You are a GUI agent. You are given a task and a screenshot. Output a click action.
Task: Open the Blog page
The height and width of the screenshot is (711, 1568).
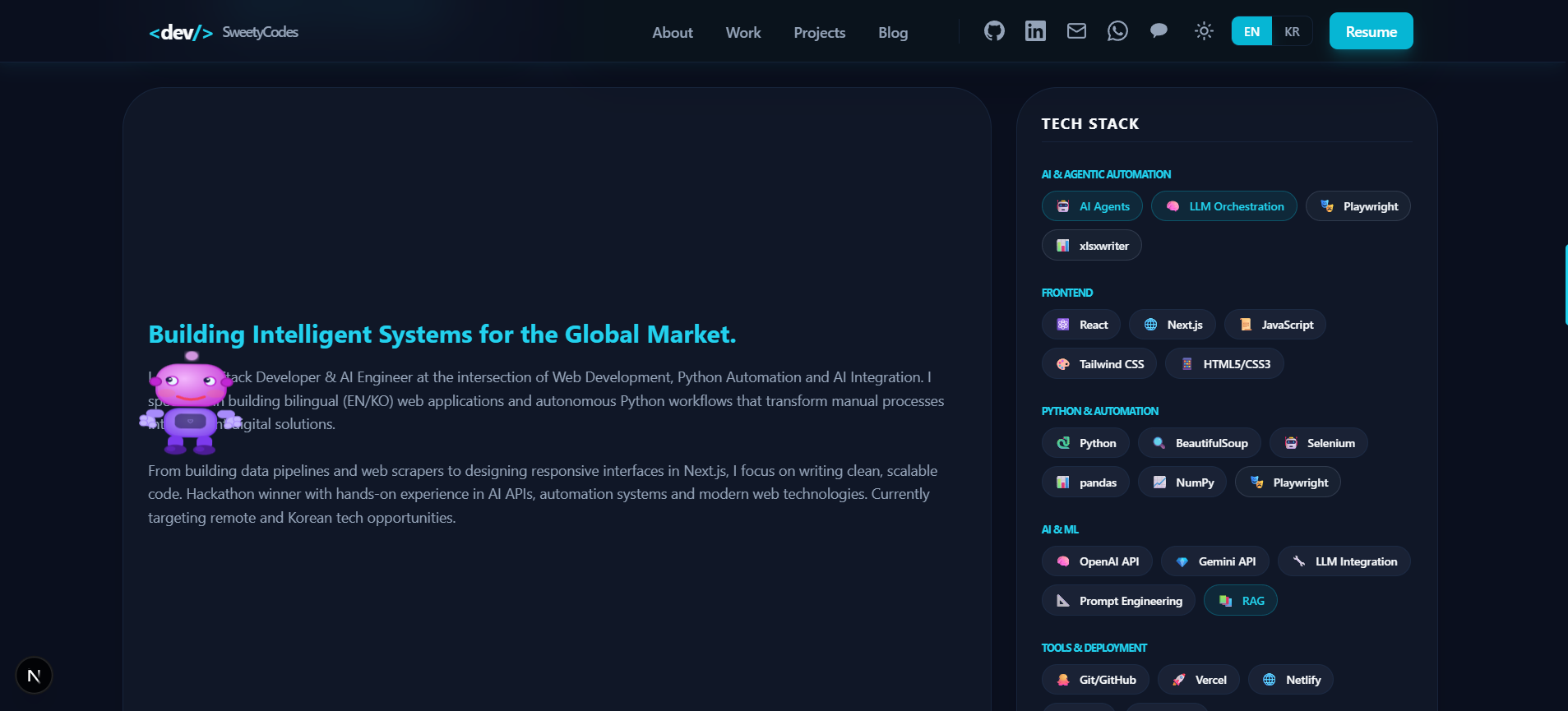[x=892, y=33]
